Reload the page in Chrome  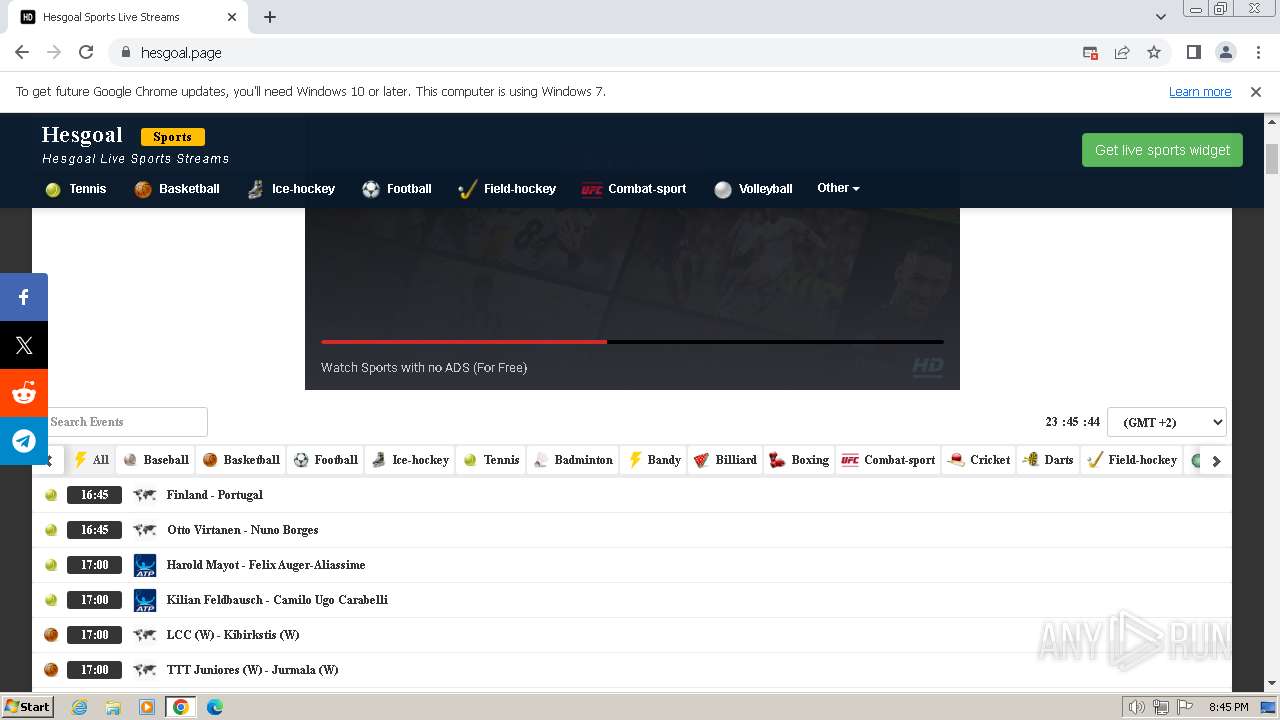[86, 52]
